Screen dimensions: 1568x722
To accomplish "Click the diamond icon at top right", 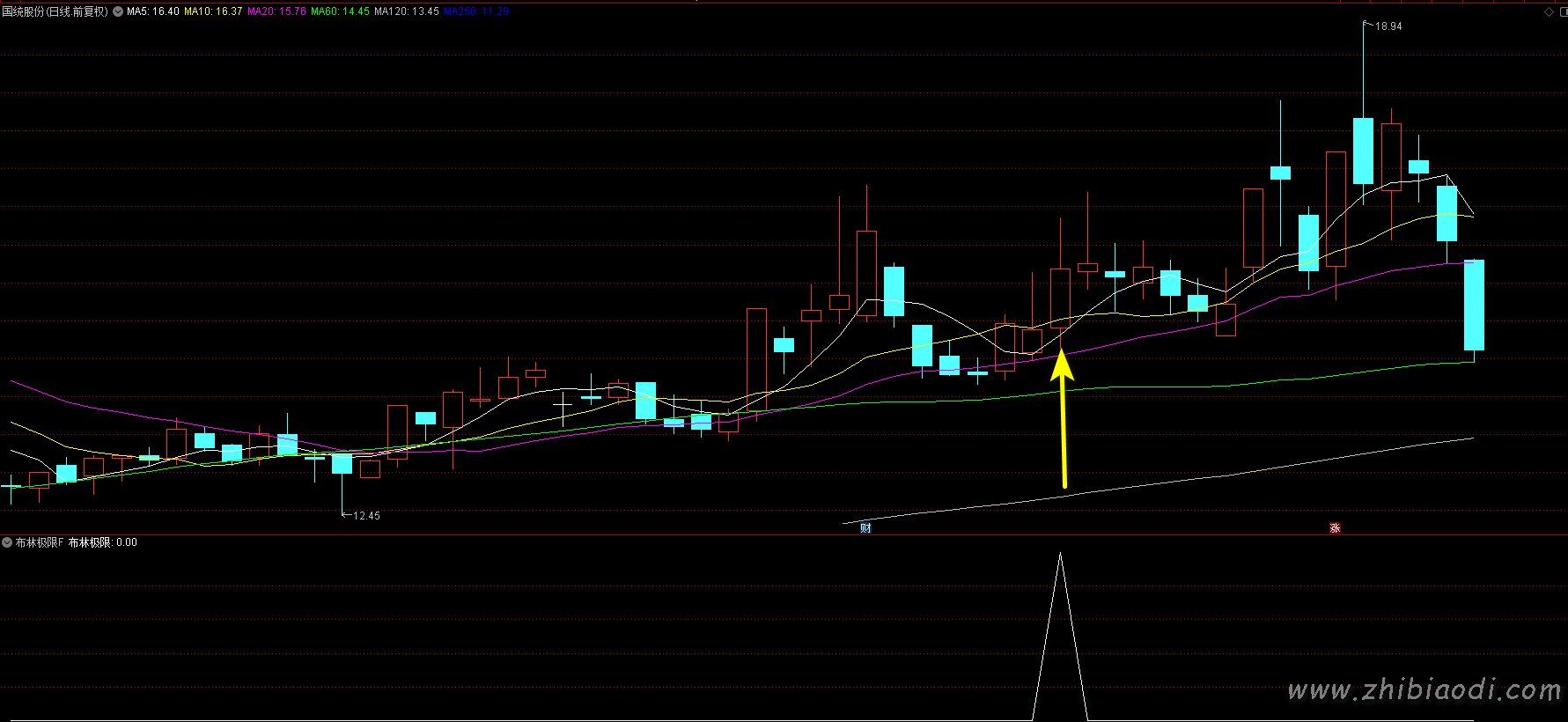I will 1550,11.
